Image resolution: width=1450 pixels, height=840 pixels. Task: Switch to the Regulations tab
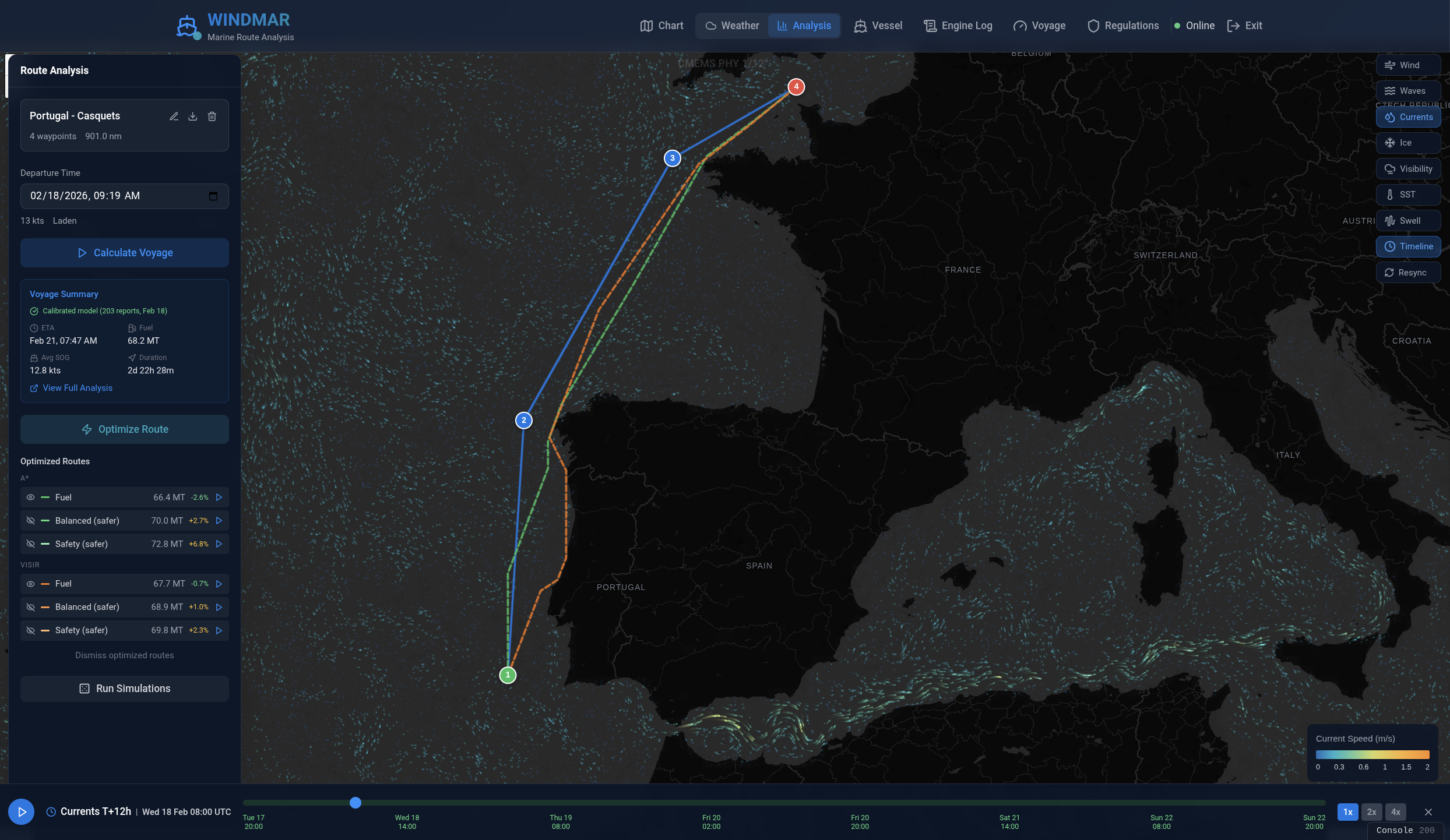tap(1123, 26)
